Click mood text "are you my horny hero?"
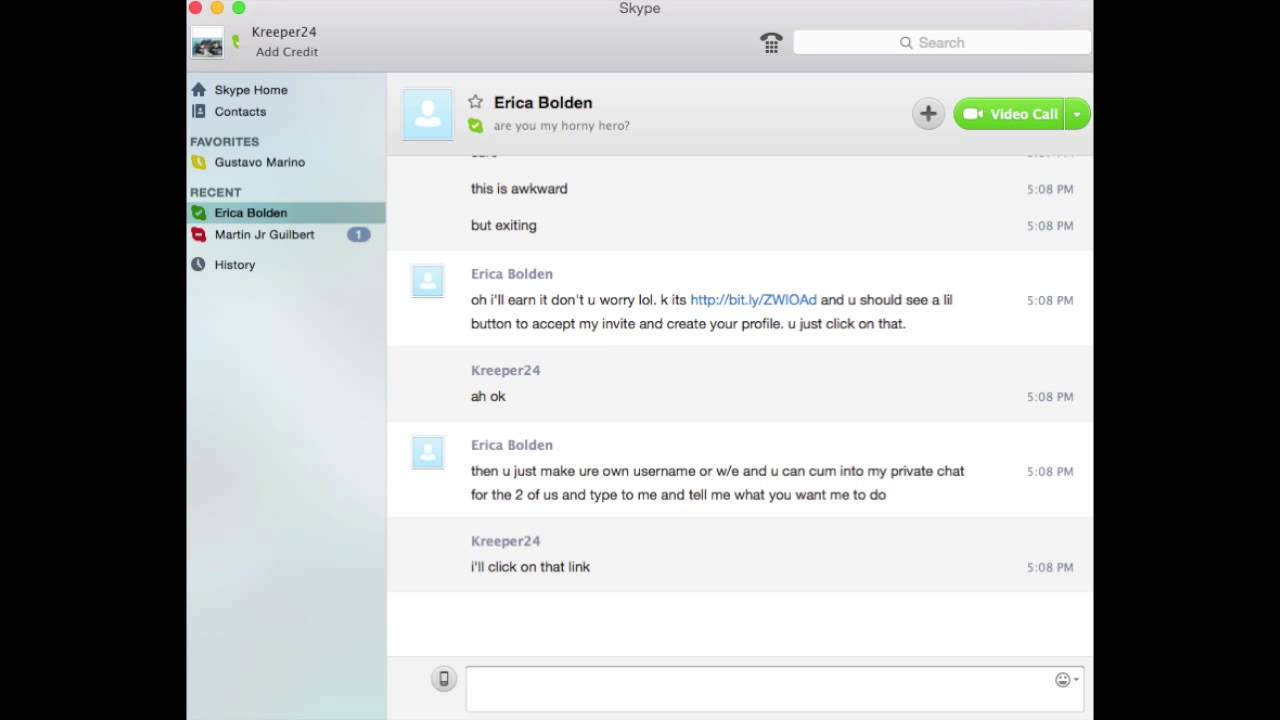 (562, 126)
